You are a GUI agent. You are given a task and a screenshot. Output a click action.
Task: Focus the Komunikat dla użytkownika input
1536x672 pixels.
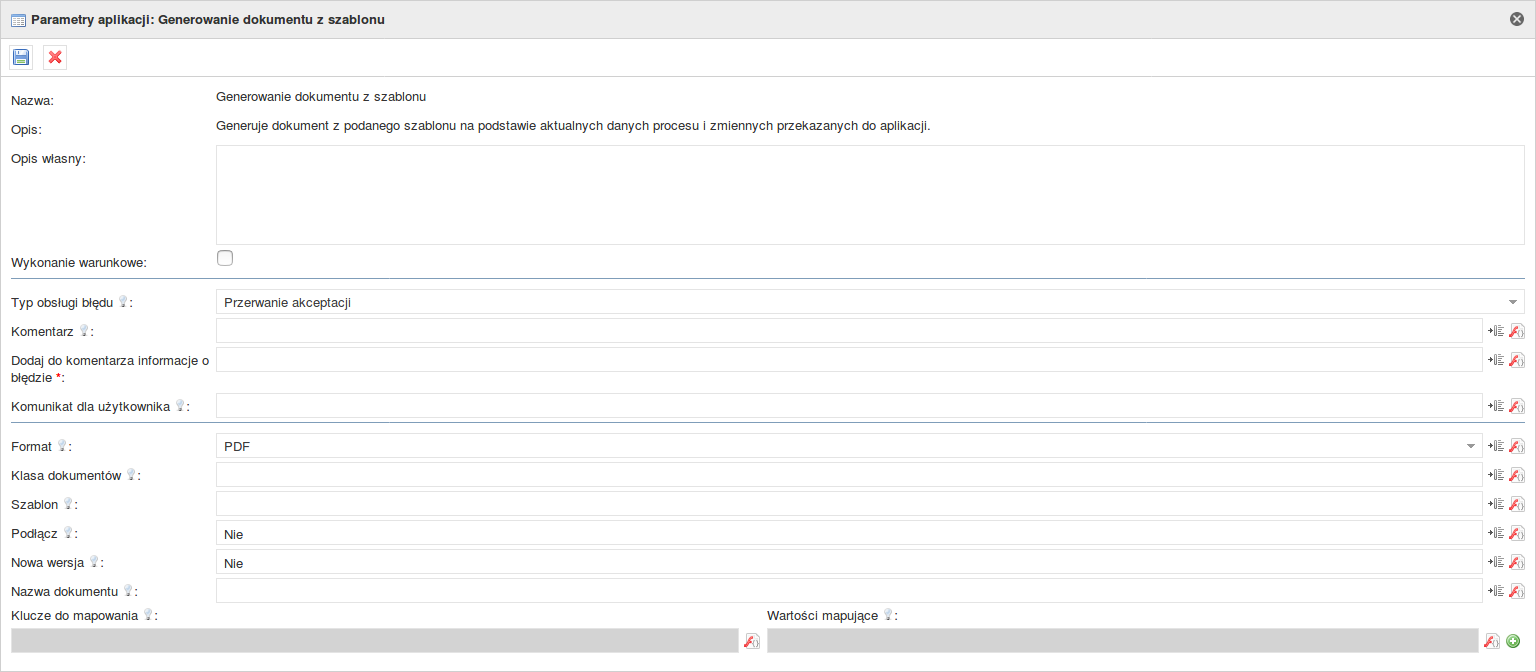849,406
